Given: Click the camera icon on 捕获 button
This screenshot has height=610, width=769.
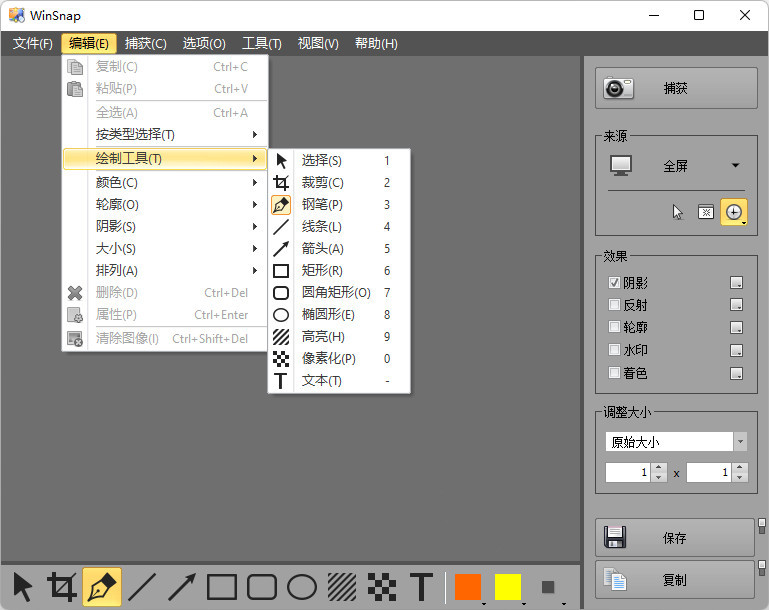Looking at the screenshot, I should [x=618, y=88].
